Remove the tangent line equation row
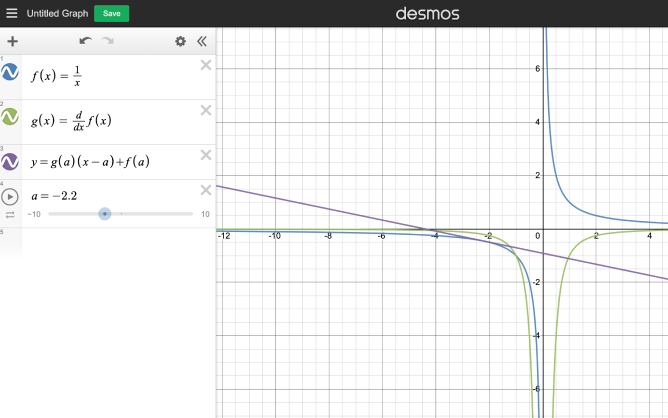Image resolution: width=668 pixels, height=418 pixels. [206, 155]
